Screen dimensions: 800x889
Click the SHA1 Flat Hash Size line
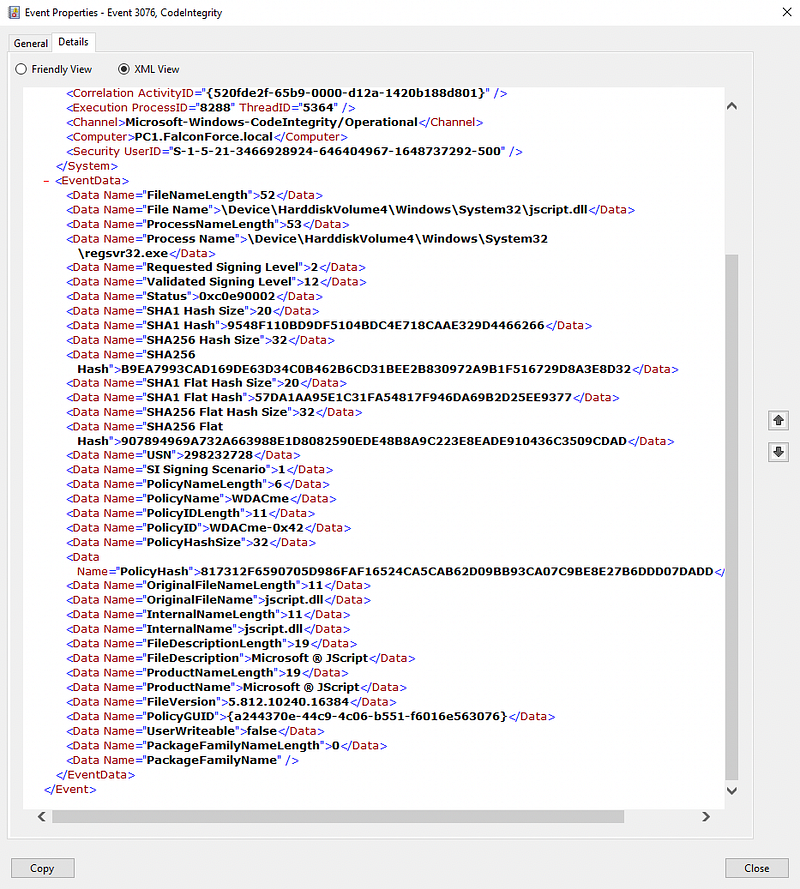click(206, 383)
